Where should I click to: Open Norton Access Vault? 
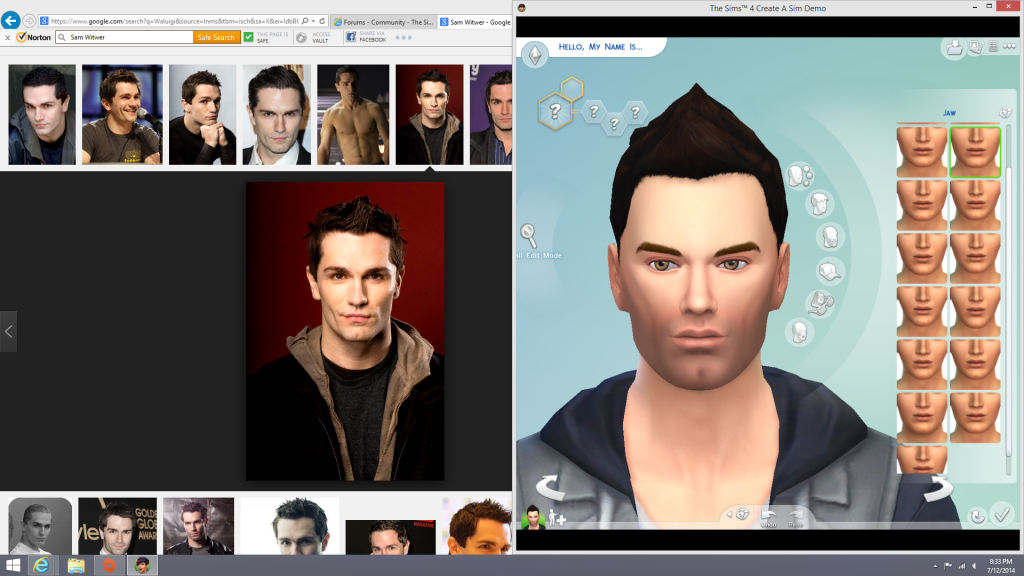(x=313, y=37)
